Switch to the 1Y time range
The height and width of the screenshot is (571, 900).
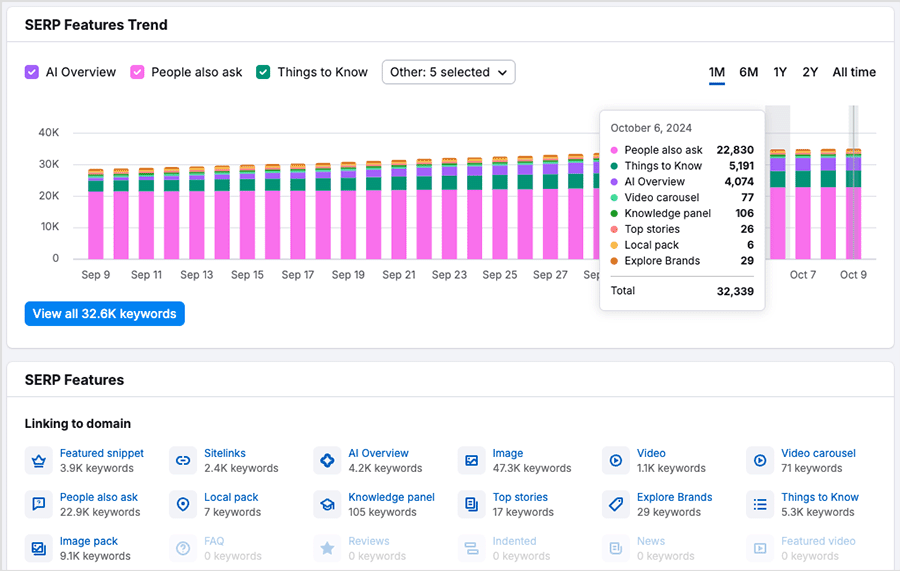(x=779, y=72)
